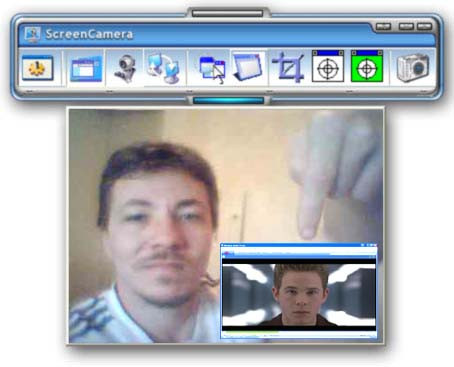The height and width of the screenshot is (367, 454).
Task: Click the glowing blue bar below the toolbar
Action: tap(228, 100)
